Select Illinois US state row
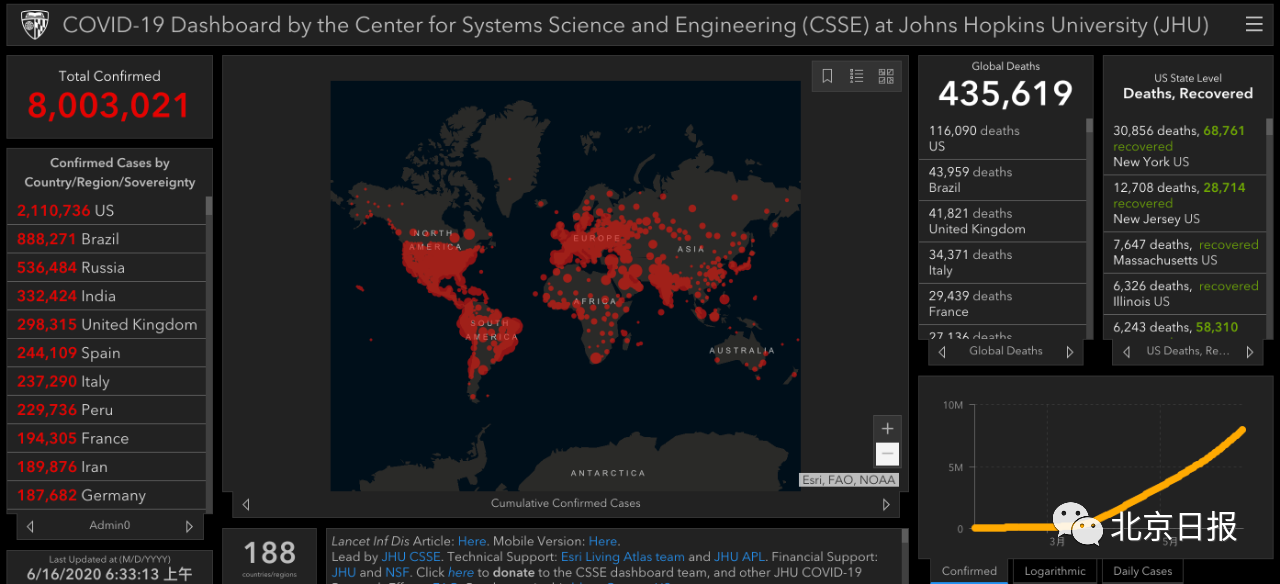This screenshot has height=584, width=1280. tap(1185, 294)
